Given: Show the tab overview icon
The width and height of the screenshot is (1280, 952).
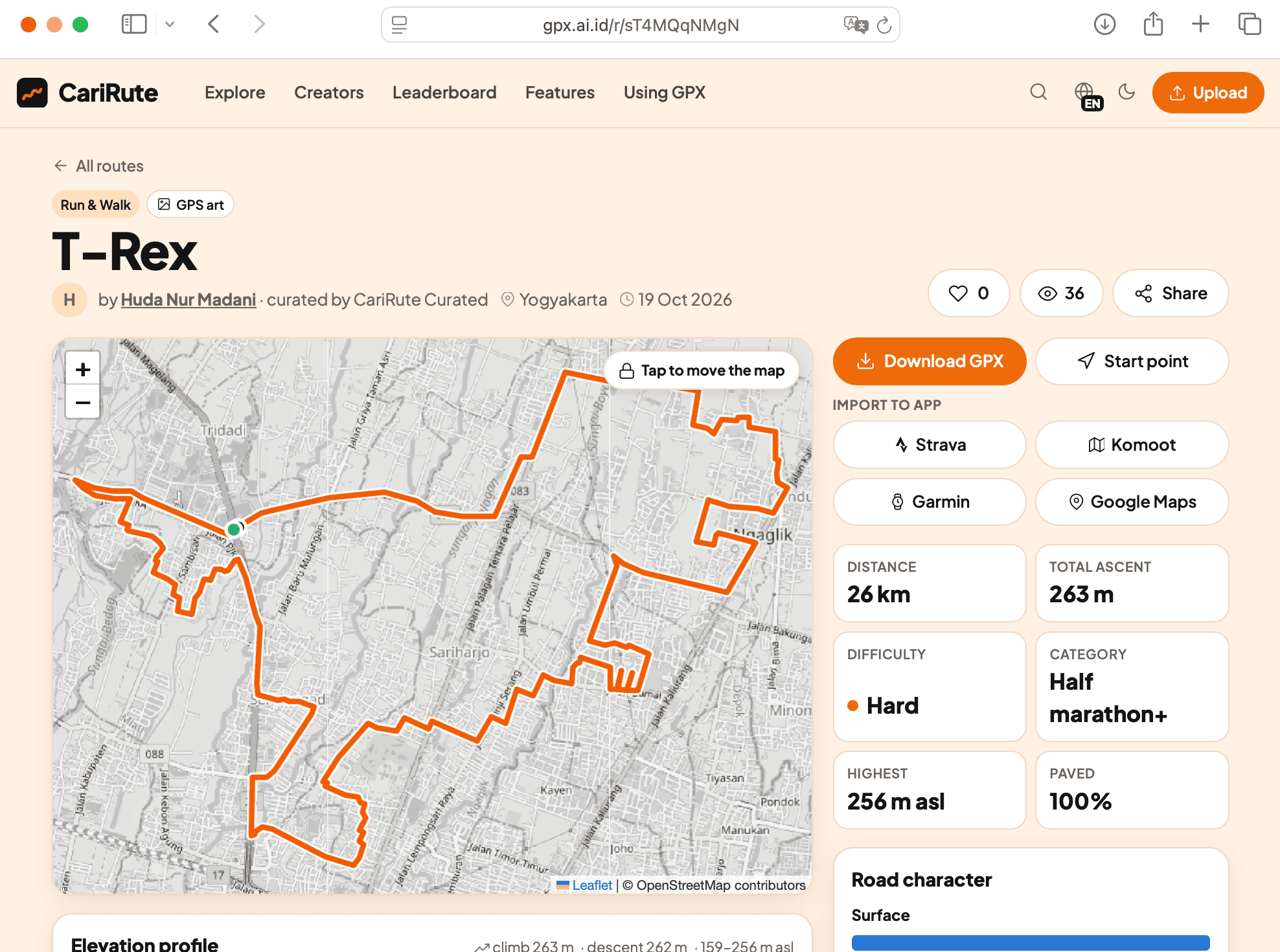Looking at the screenshot, I should [x=1249, y=24].
